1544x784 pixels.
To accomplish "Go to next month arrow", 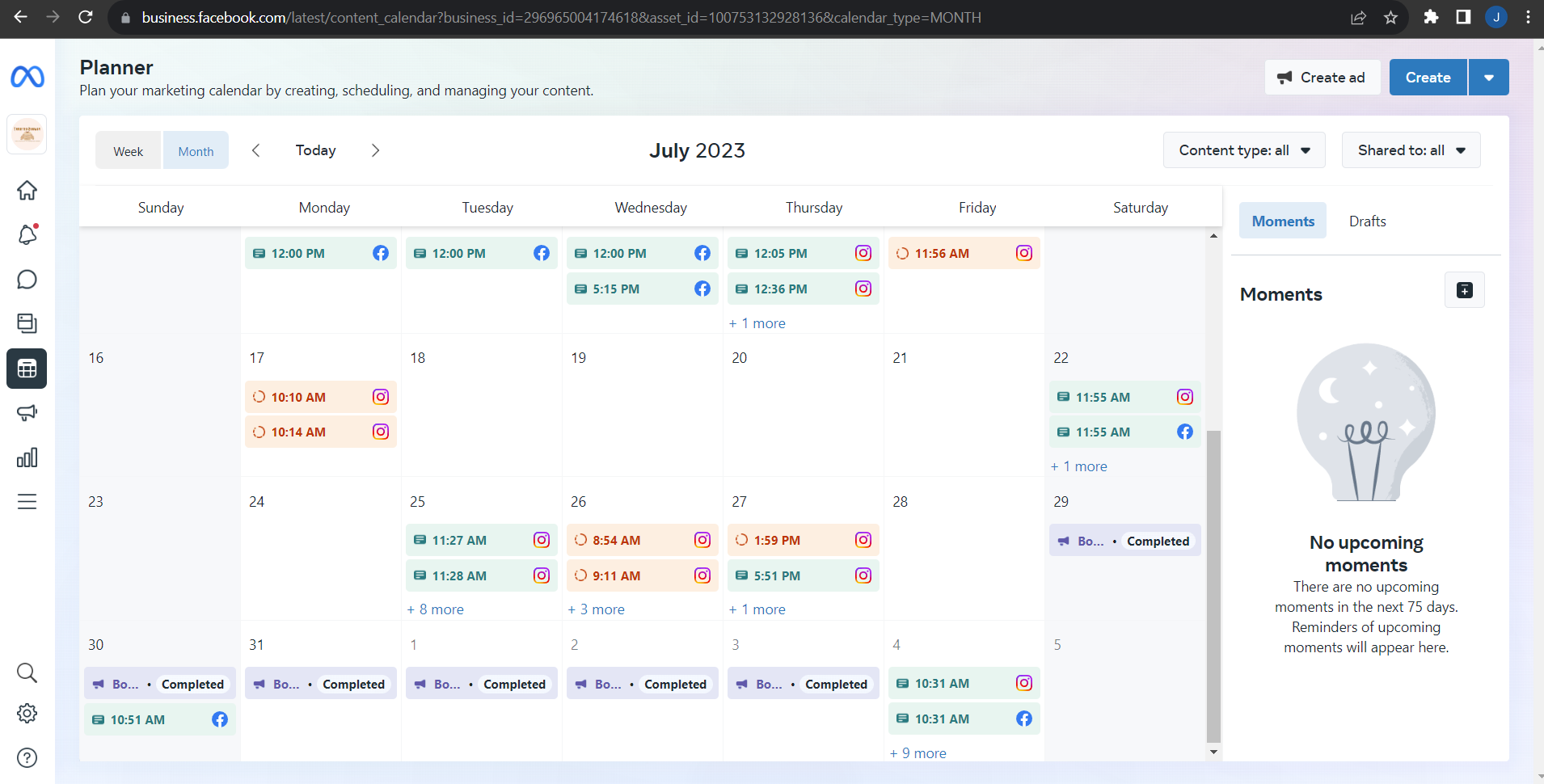I will [375, 150].
